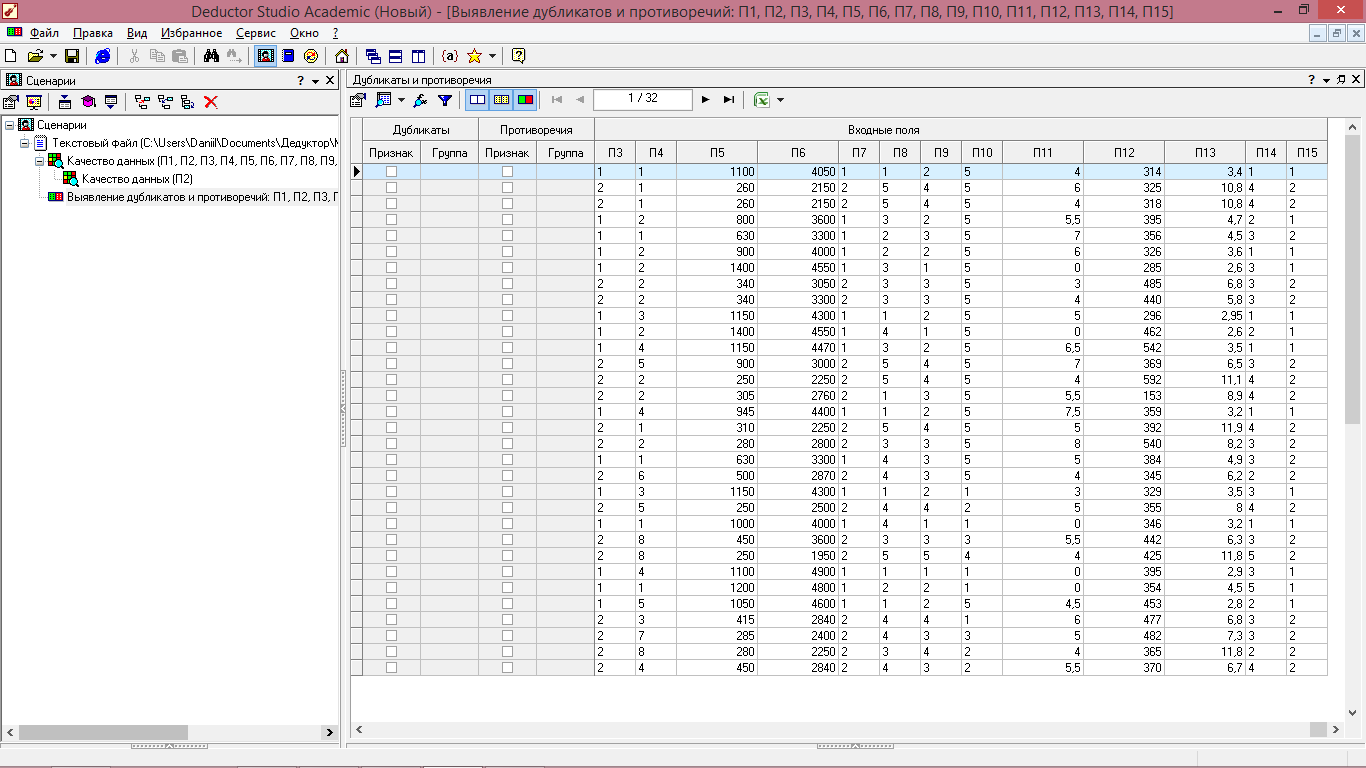This screenshot has width=1366, height=768.
Task: Open the Сценарии panel header menu arrow
Action: tap(315, 80)
